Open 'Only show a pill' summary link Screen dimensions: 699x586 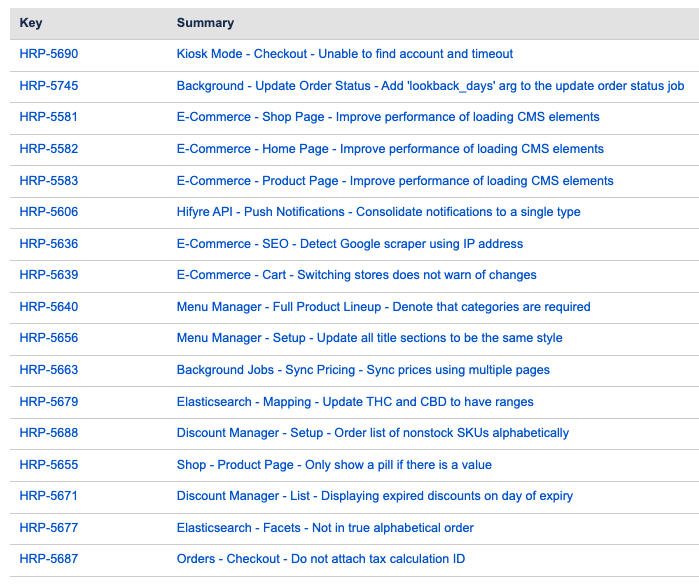tap(334, 465)
